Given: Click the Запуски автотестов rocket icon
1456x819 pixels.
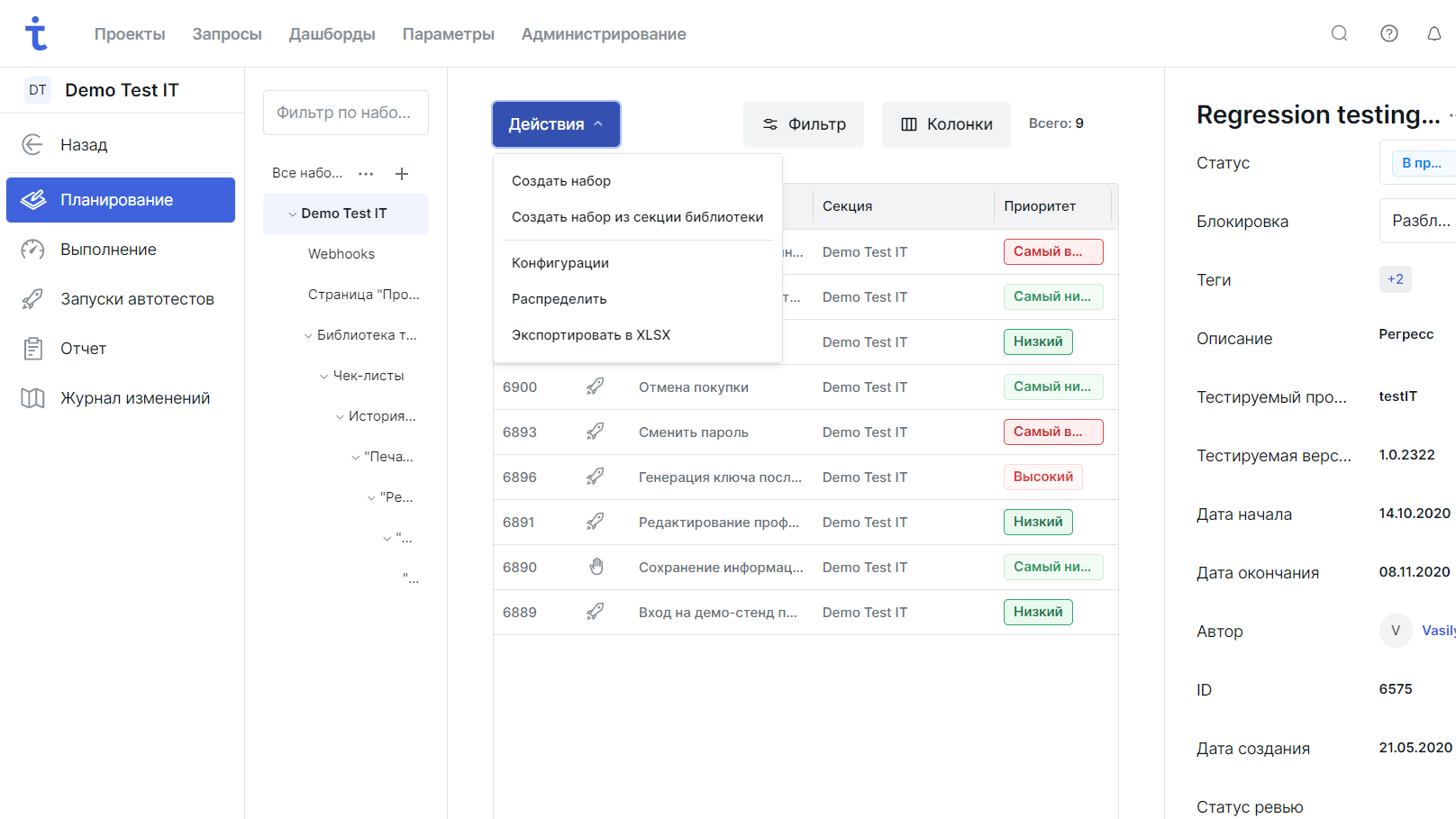Looking at the screenshot, I should [x=32, y=299].
